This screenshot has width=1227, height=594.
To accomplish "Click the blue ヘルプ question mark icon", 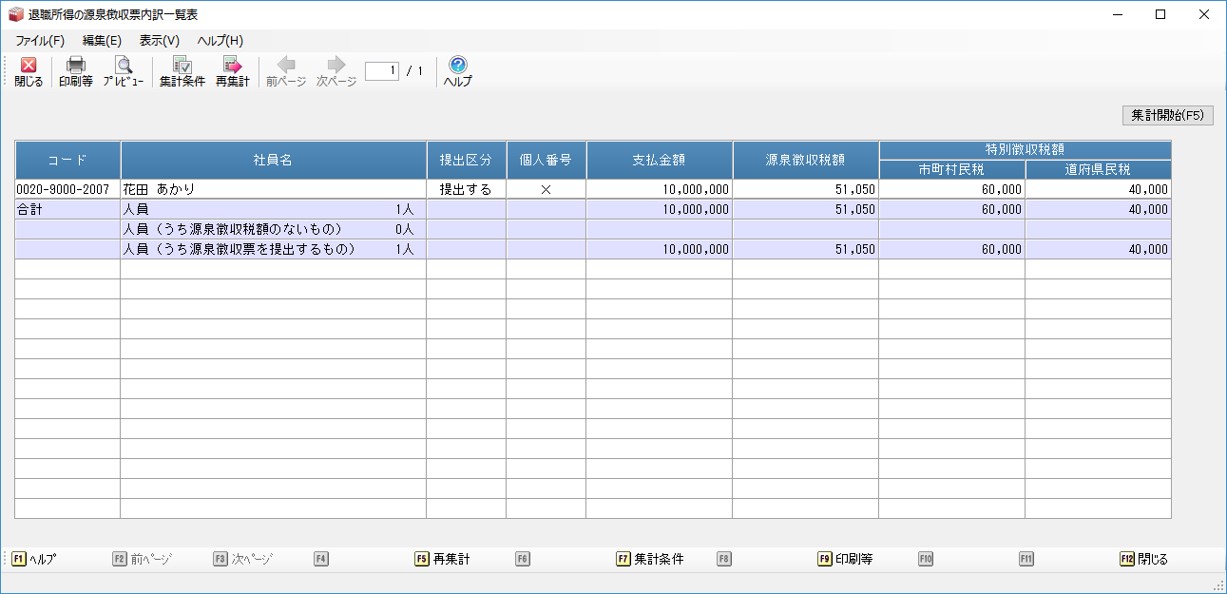I will coord(458,66).
